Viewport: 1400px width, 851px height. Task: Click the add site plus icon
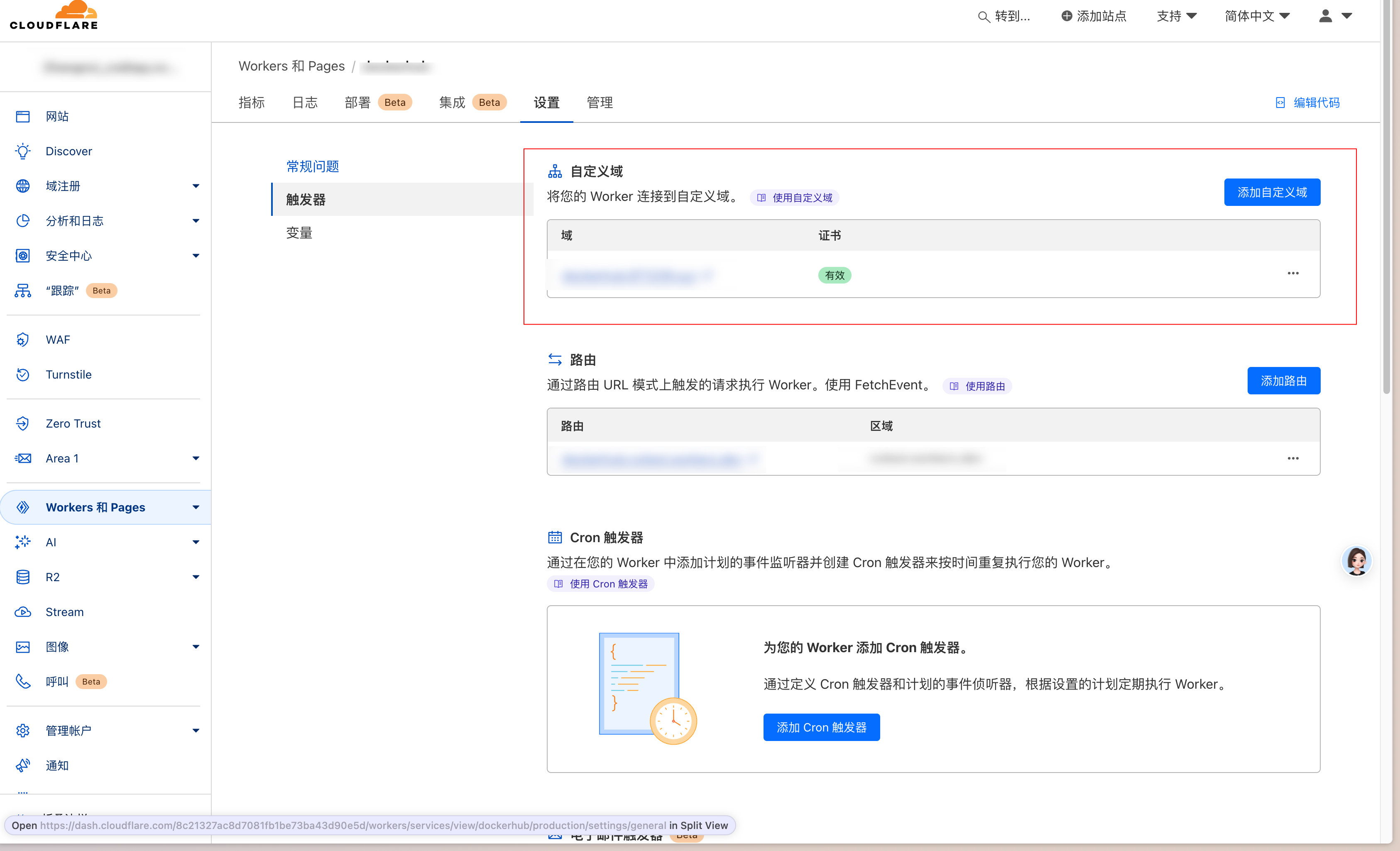1067,16
